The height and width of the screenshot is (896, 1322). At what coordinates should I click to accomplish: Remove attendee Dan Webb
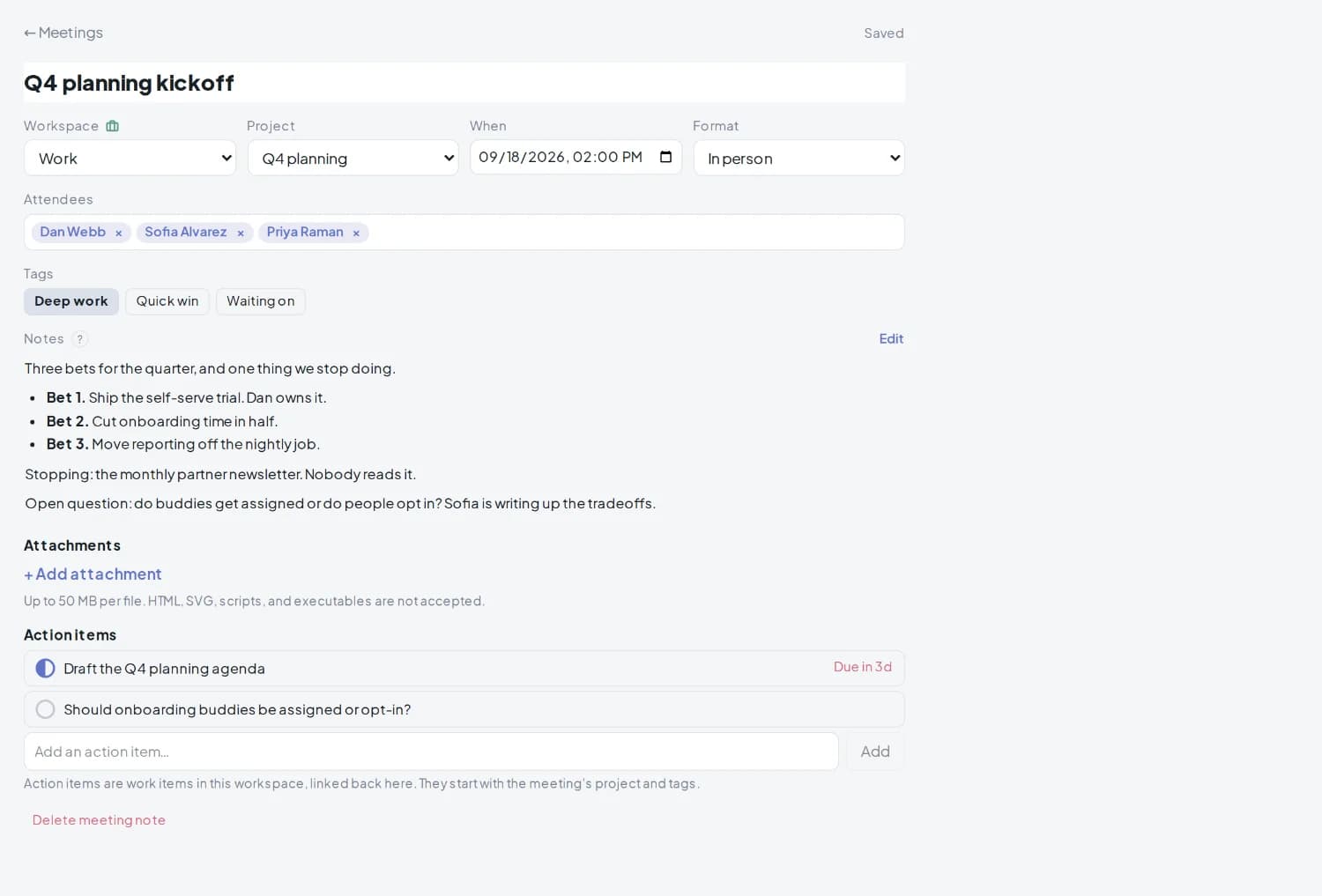[118, 233]
